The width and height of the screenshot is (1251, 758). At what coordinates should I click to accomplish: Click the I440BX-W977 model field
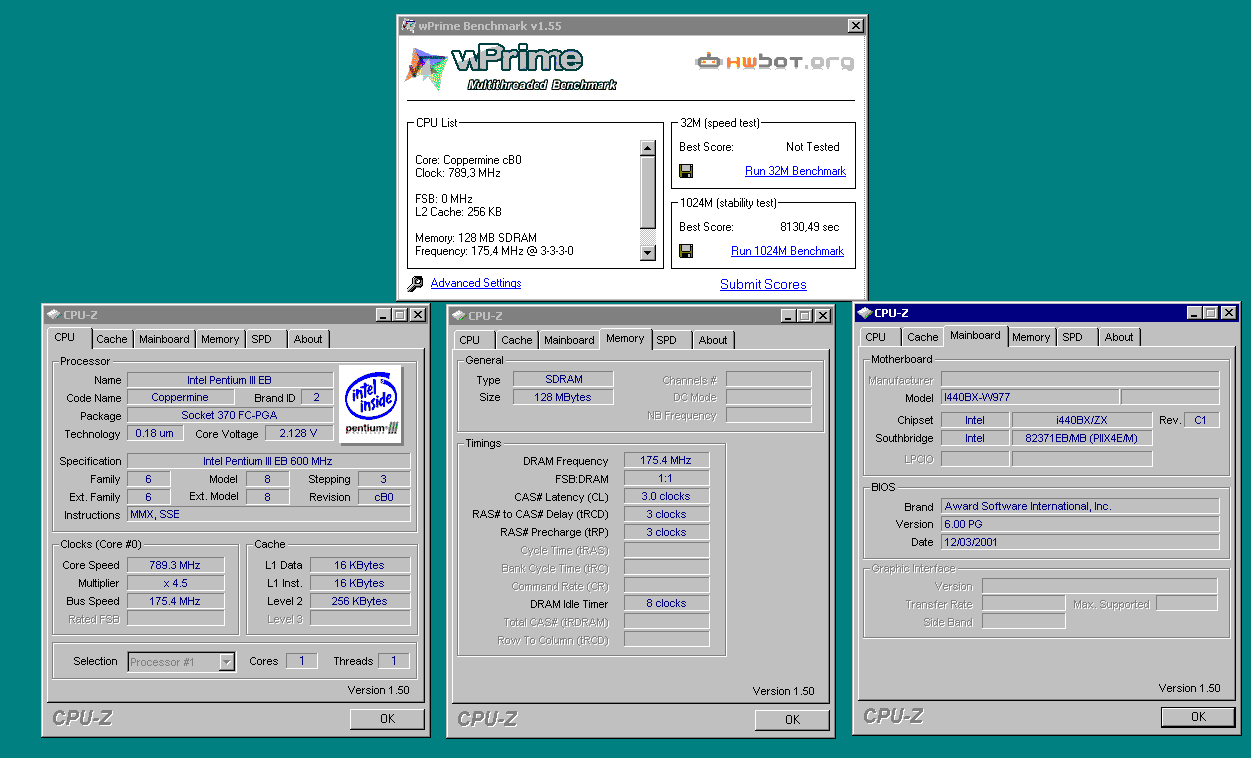pyautogui.click(x=1029, y=398)
